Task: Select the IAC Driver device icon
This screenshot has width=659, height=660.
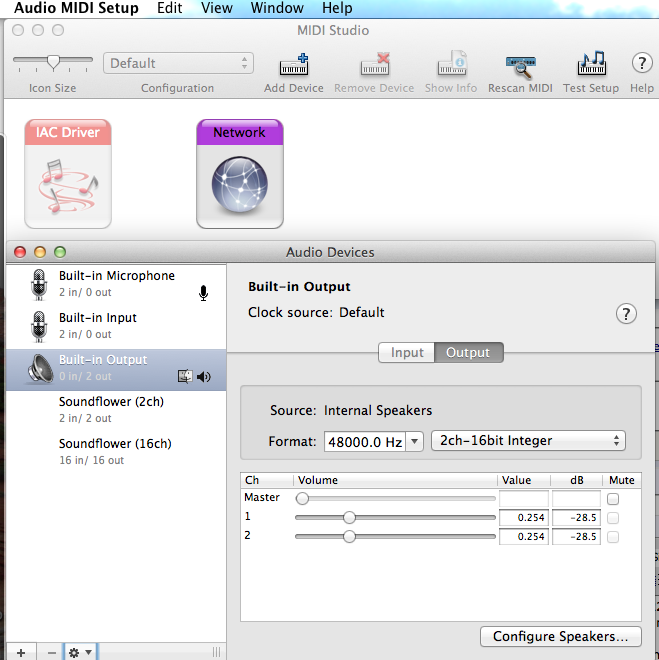Action: (x=68, y=174)
